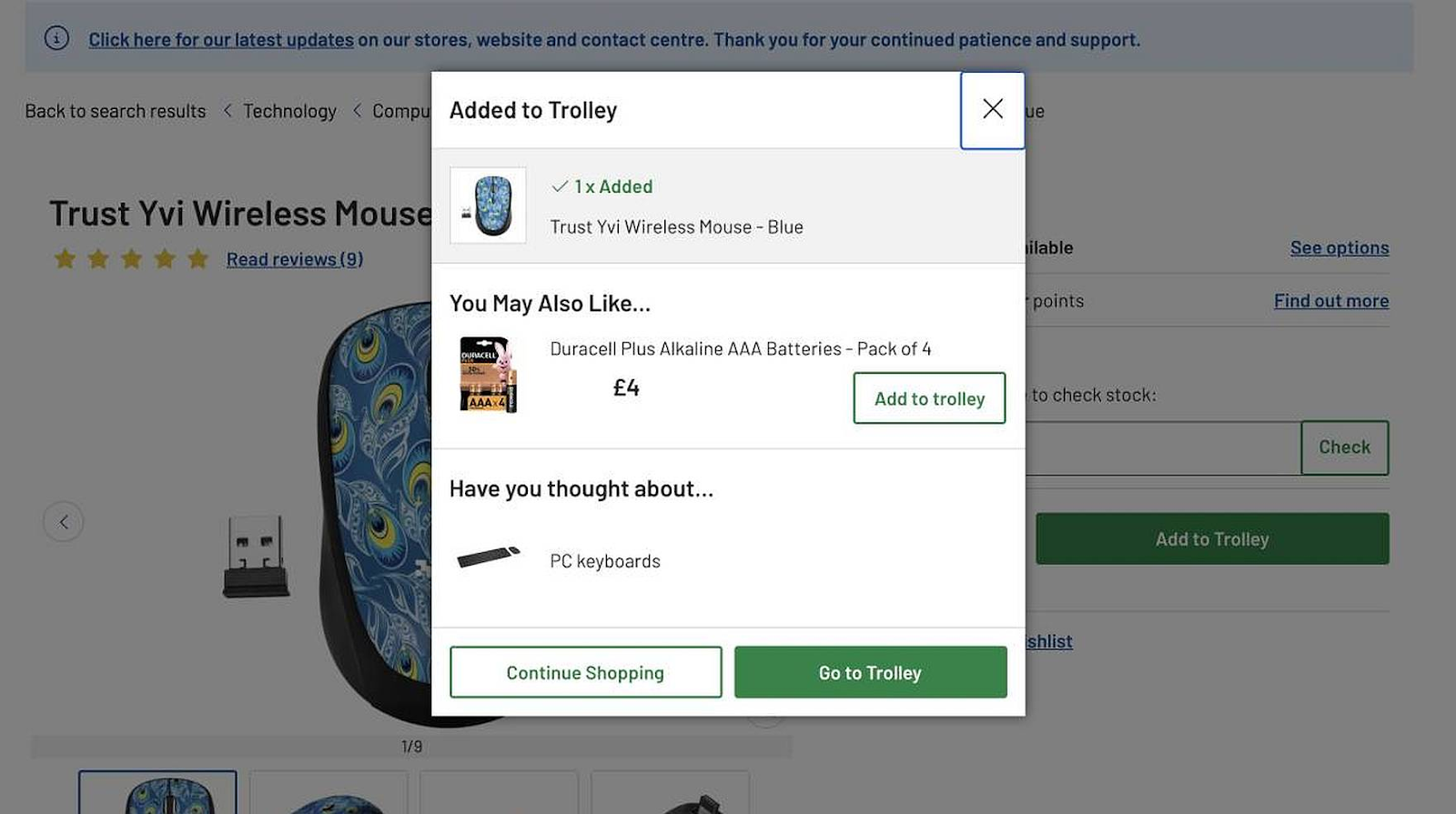Click the fifth review star

pos(197,259)
